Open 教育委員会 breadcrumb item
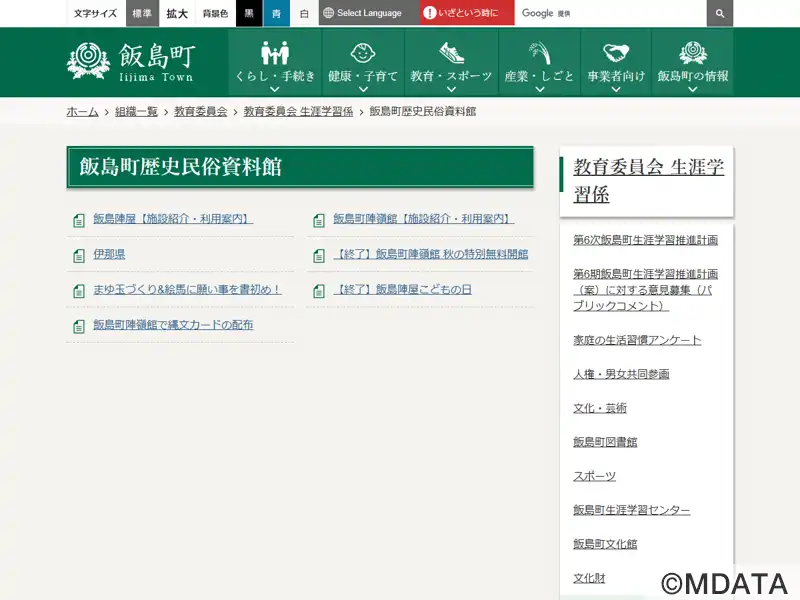This screenshot has width=800, height=600. point(200,111)
